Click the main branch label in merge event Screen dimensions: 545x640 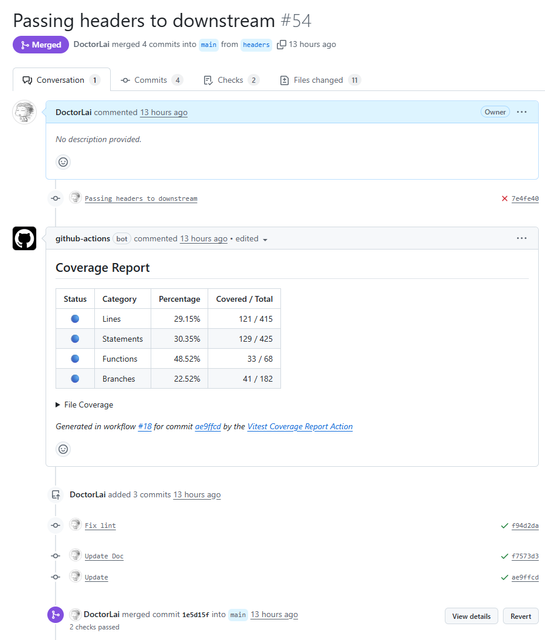point(238,615)
